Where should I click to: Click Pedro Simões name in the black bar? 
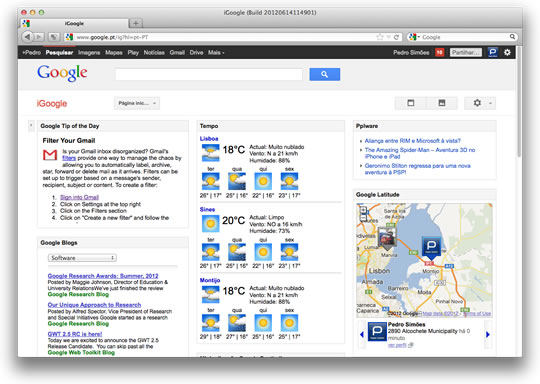coord(411,52)
